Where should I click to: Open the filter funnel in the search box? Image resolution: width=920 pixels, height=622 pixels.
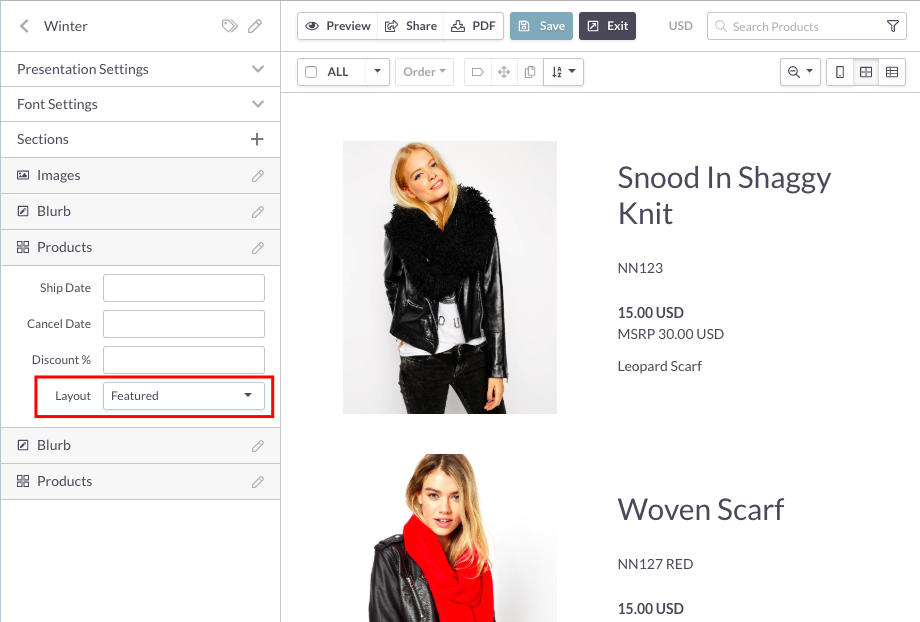[x=892, y=26]
